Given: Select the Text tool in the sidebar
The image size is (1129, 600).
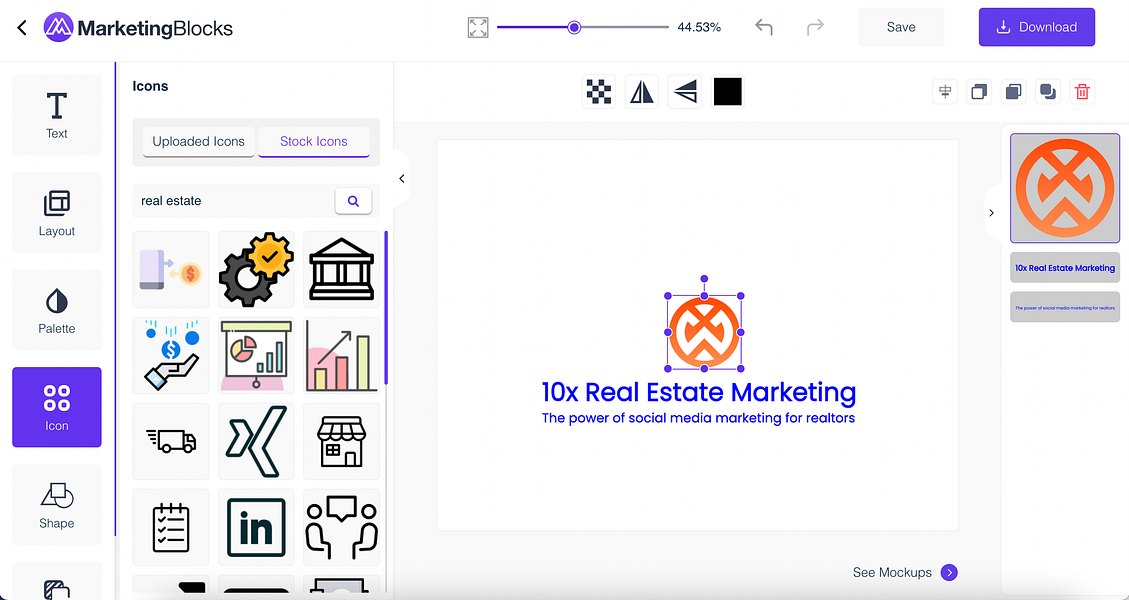Looking at the screenshot, I should point(56,113).
